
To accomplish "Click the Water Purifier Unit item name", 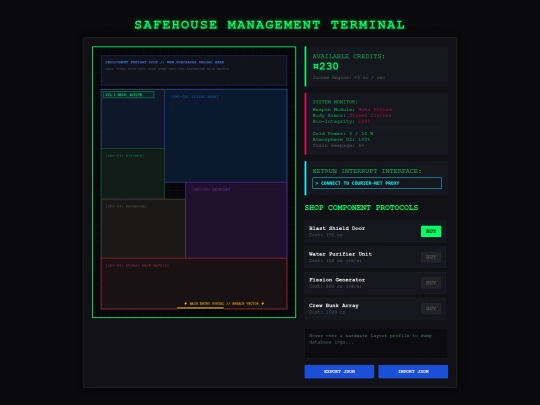I will tap(340, 254).
